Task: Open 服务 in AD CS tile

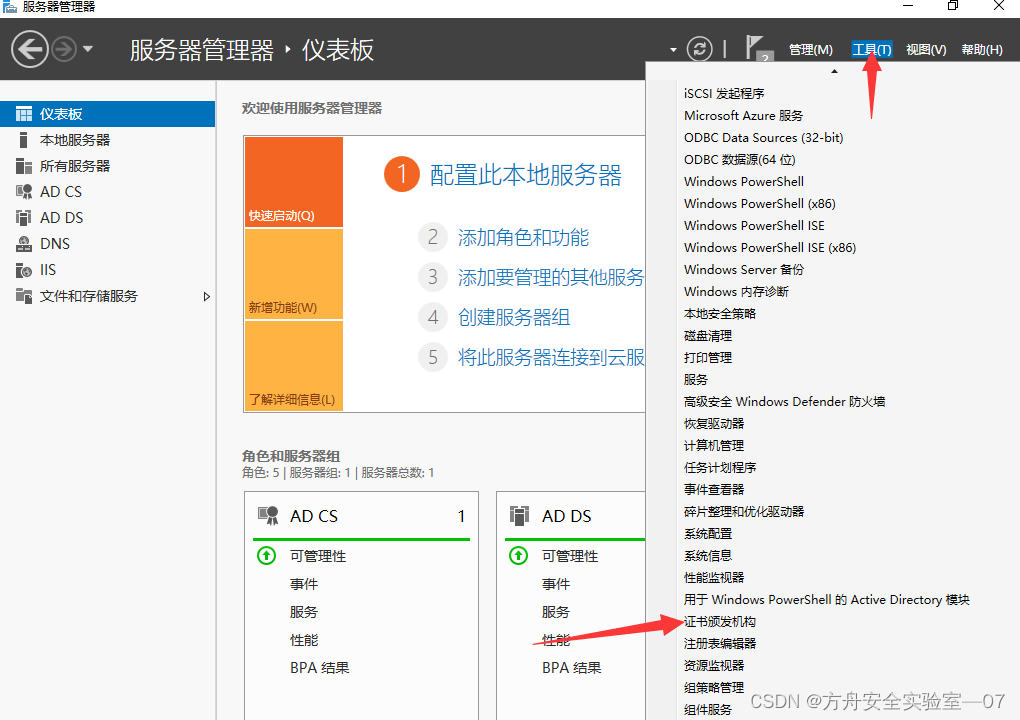Action: [x=304, y=612]
